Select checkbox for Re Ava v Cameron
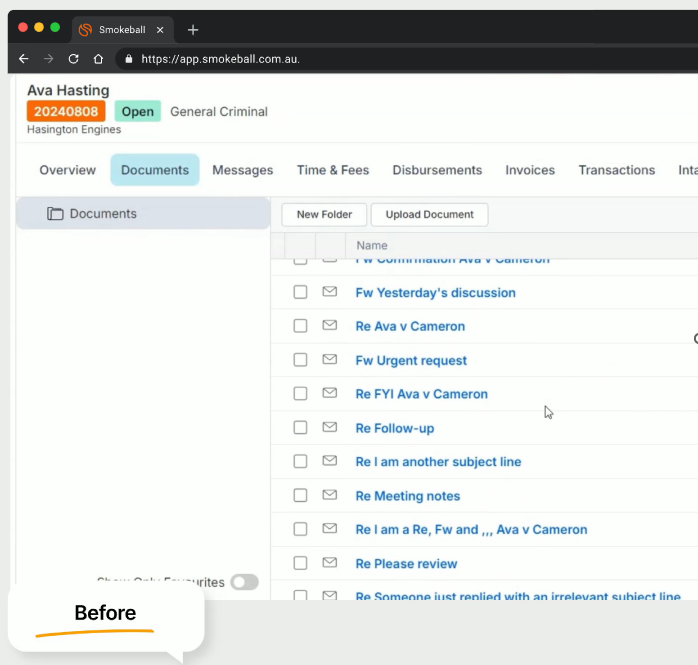 (x=300, y=326)
